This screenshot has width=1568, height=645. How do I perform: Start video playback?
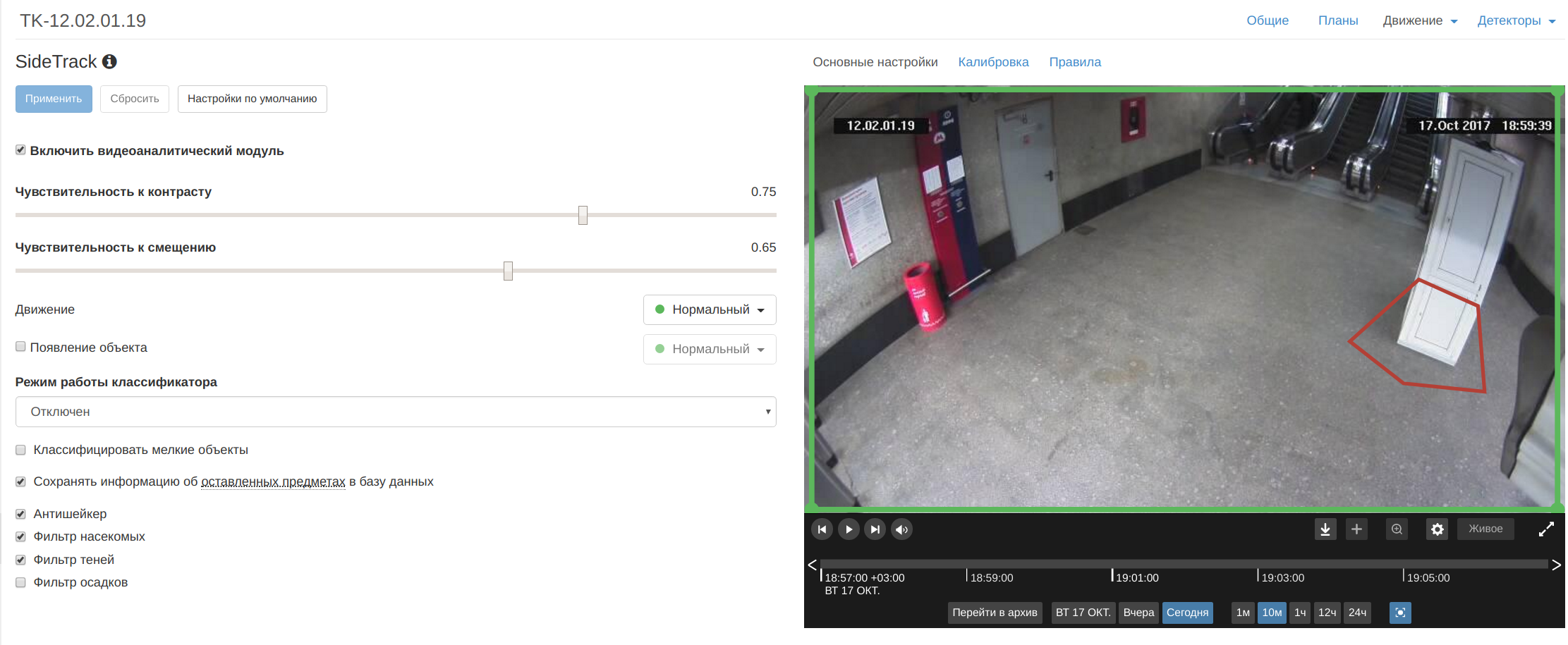click(849, 529)
